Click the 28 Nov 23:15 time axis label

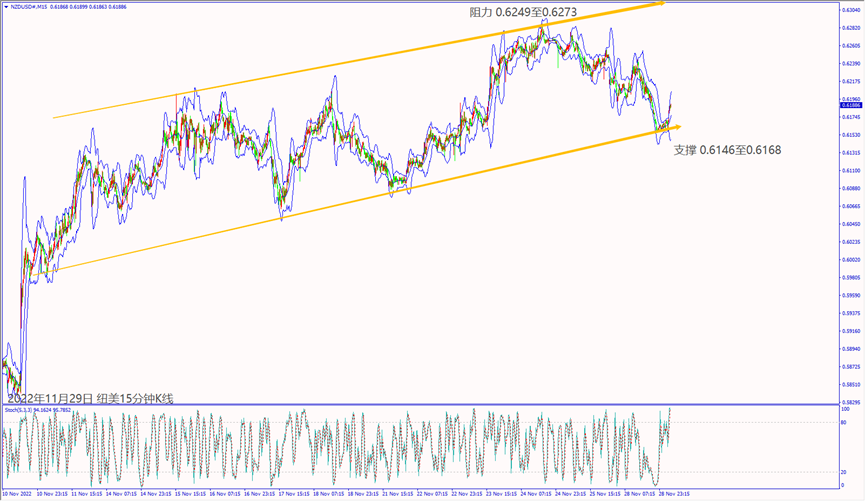point(675,493)
